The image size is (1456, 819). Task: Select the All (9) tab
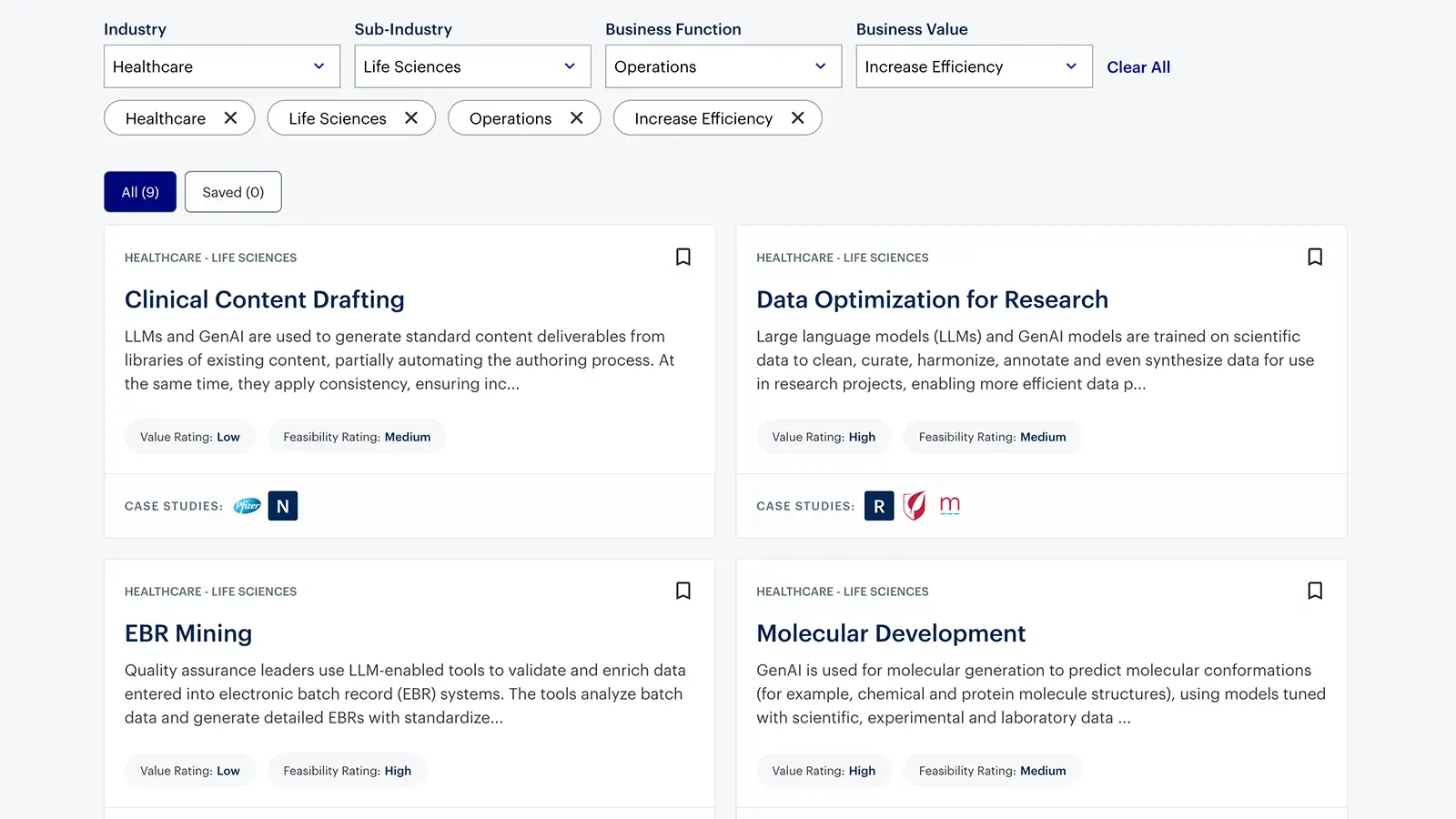pos(139,192)
